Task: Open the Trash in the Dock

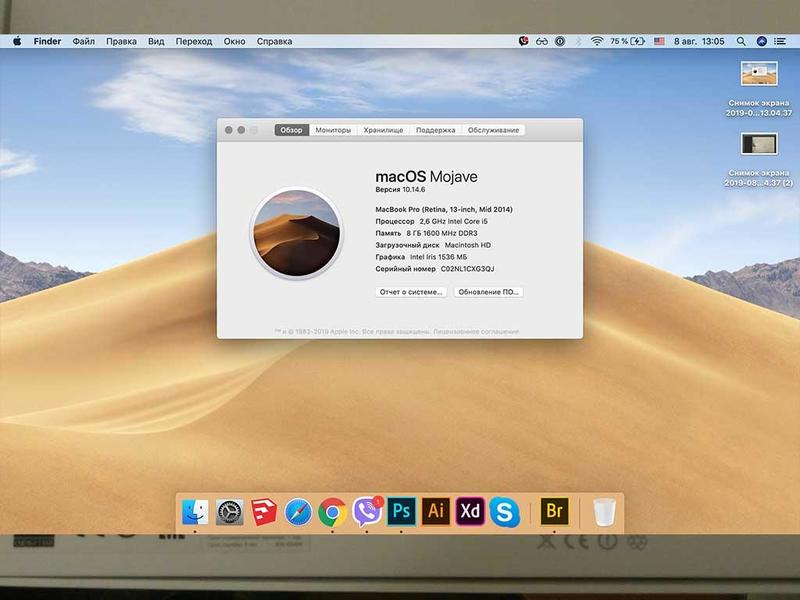Action: click(x=604, y=512)
